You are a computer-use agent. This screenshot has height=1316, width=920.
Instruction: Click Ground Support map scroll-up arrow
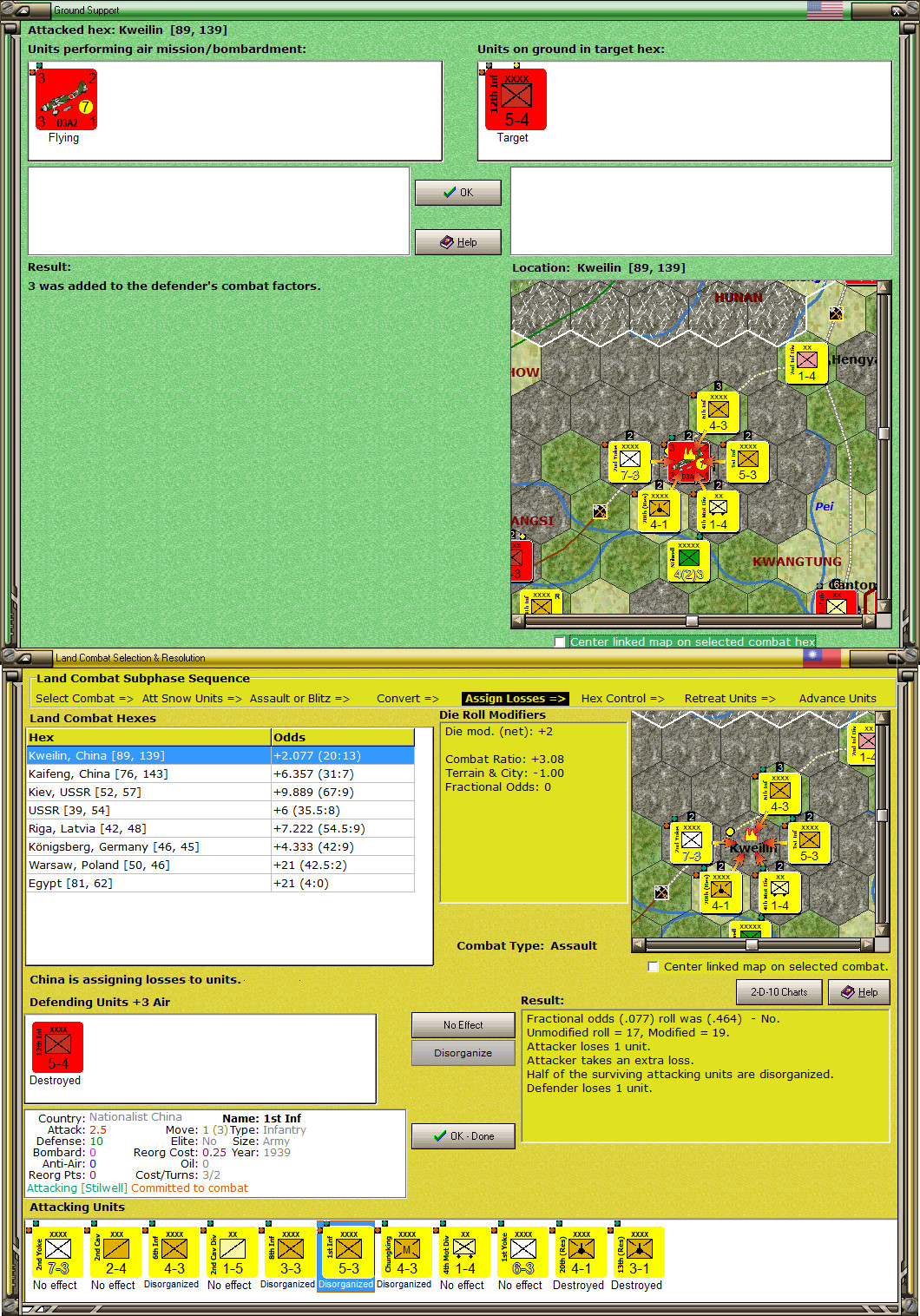(884, 286)
